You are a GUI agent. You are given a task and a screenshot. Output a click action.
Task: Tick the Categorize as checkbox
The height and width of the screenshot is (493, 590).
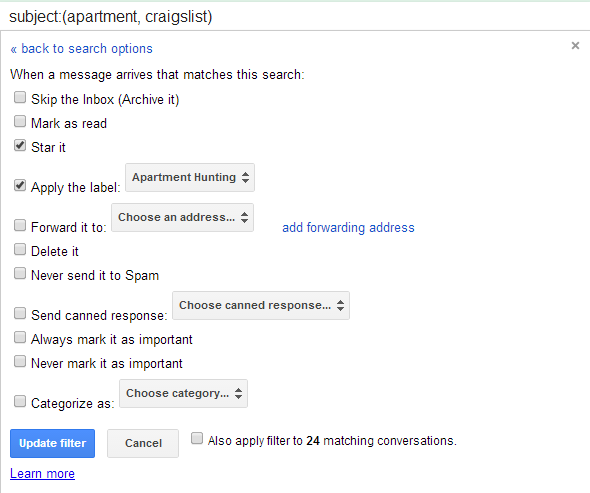coord(20,401)
